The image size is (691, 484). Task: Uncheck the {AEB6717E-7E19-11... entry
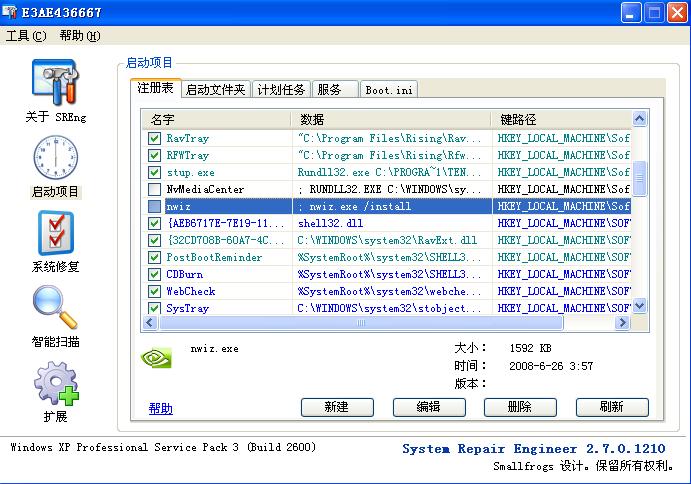pos(154,223)
